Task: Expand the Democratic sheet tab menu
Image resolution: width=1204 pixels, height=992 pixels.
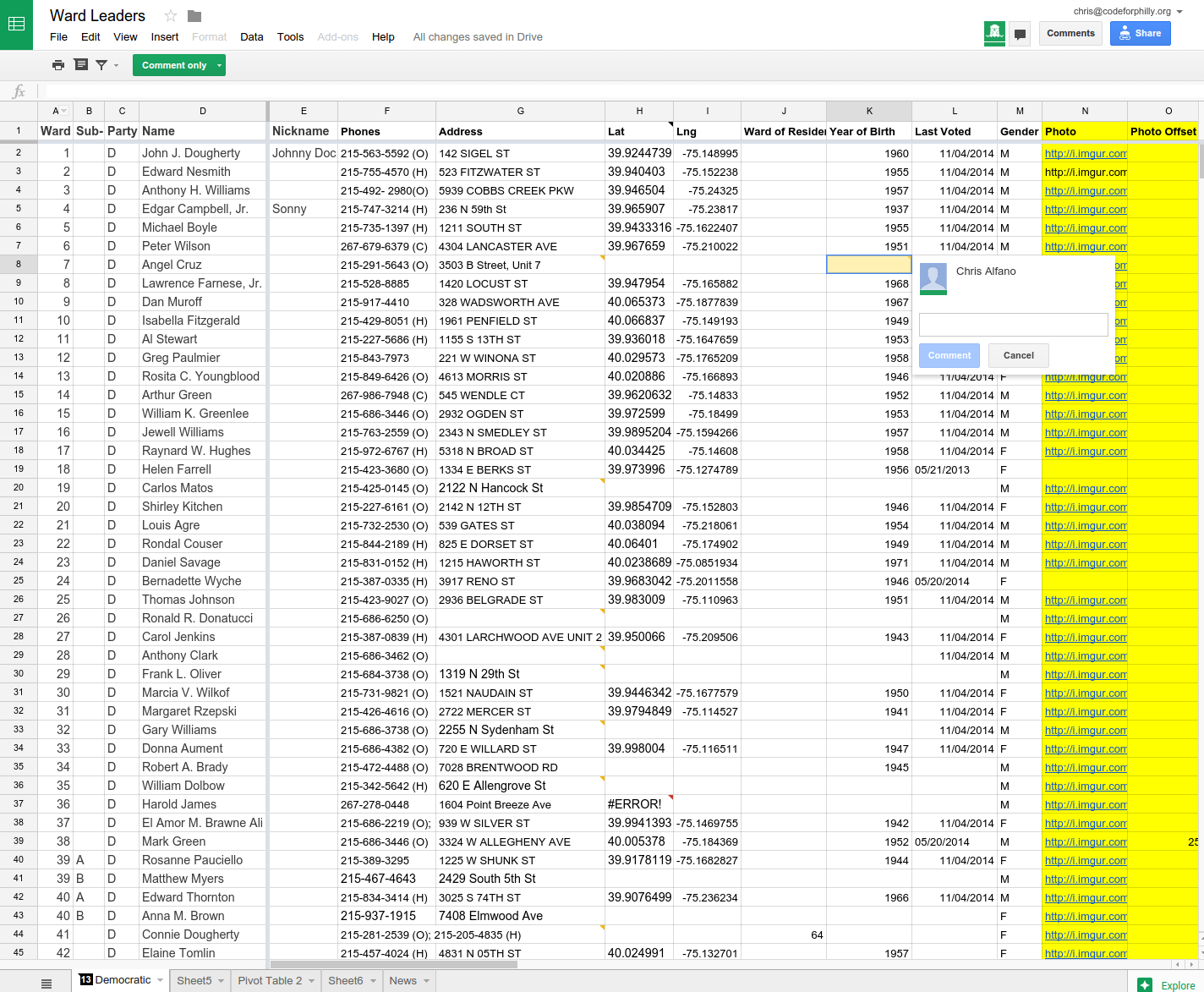Action: pos(159,980)
